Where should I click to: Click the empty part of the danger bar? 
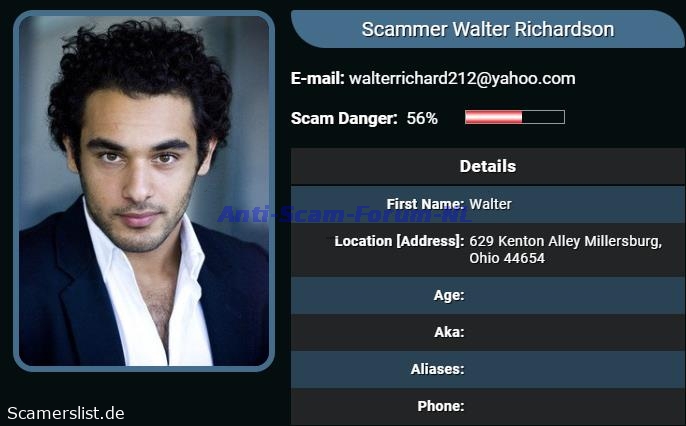point(543,117)
